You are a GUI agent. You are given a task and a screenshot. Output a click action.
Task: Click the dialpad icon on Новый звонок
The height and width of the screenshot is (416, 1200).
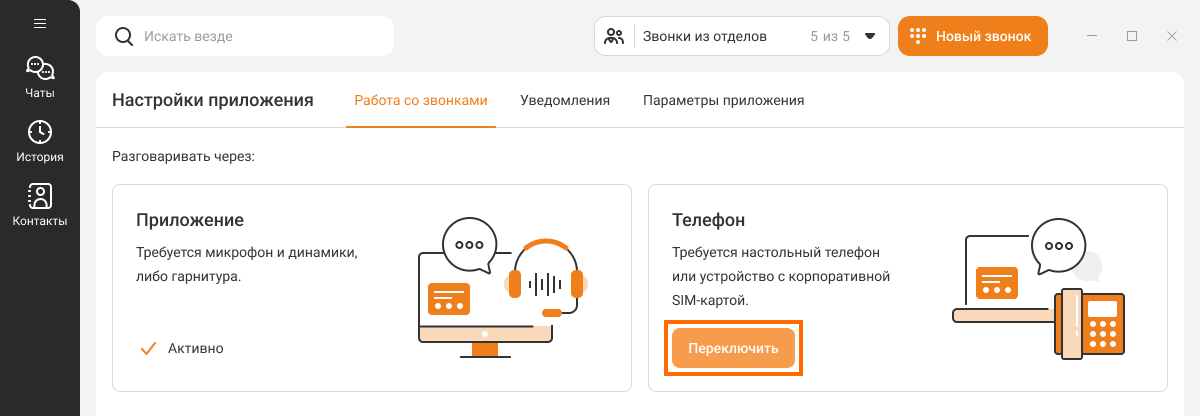tap(917, 36)
